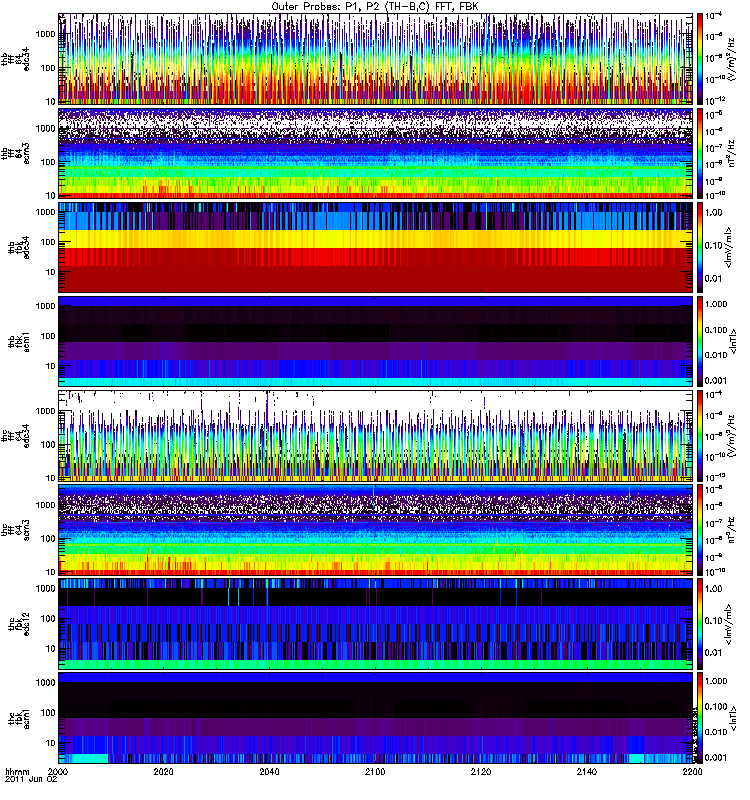Select the thb scm3 FFT spectrogram panel
This screenshot has width=750, height=800.
(376, 152)
